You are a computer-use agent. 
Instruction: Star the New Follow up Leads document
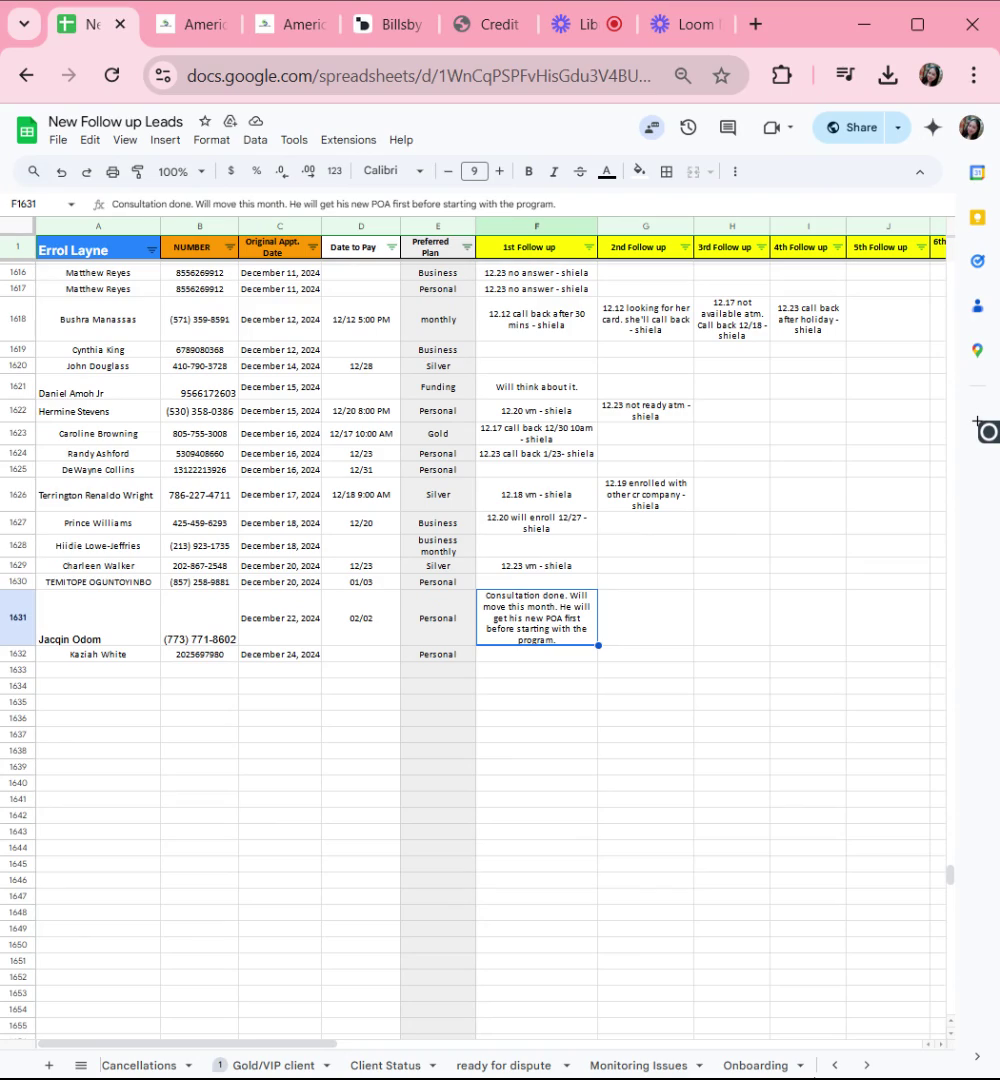(205, 121)
